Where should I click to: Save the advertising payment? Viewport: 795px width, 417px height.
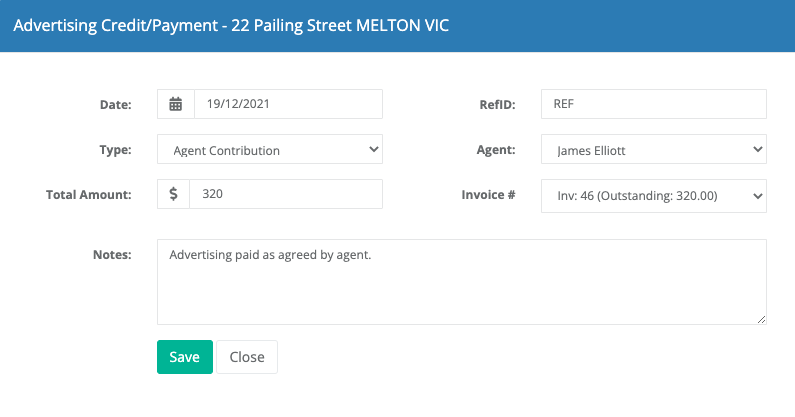tap(185, 357)
